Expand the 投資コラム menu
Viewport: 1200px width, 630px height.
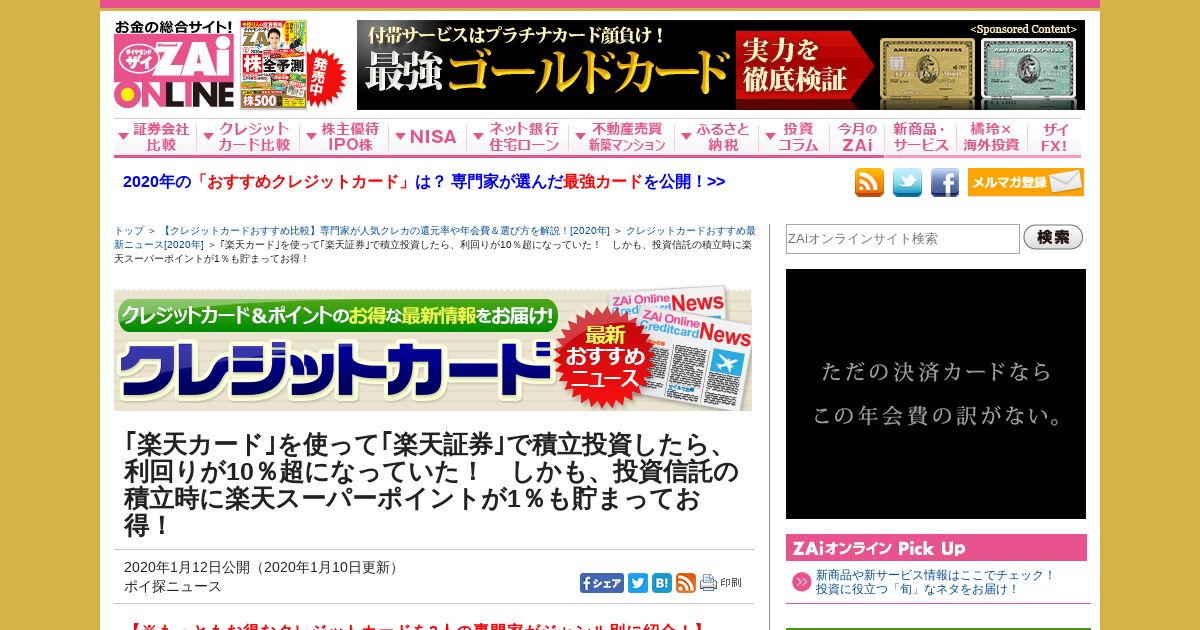pyautogui.click(x=793, y=137)
